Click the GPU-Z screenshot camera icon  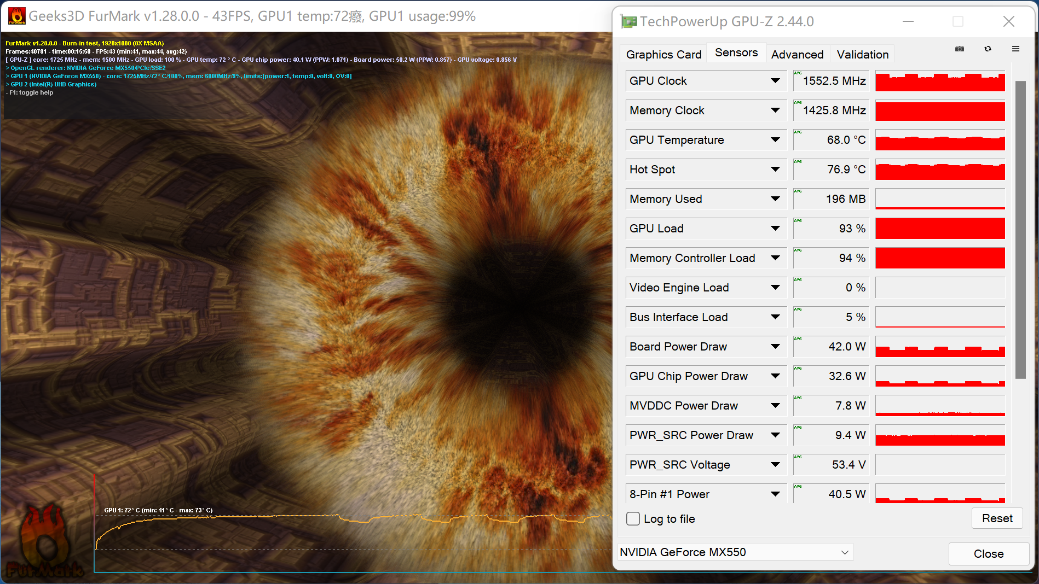(x=960, y=49)
